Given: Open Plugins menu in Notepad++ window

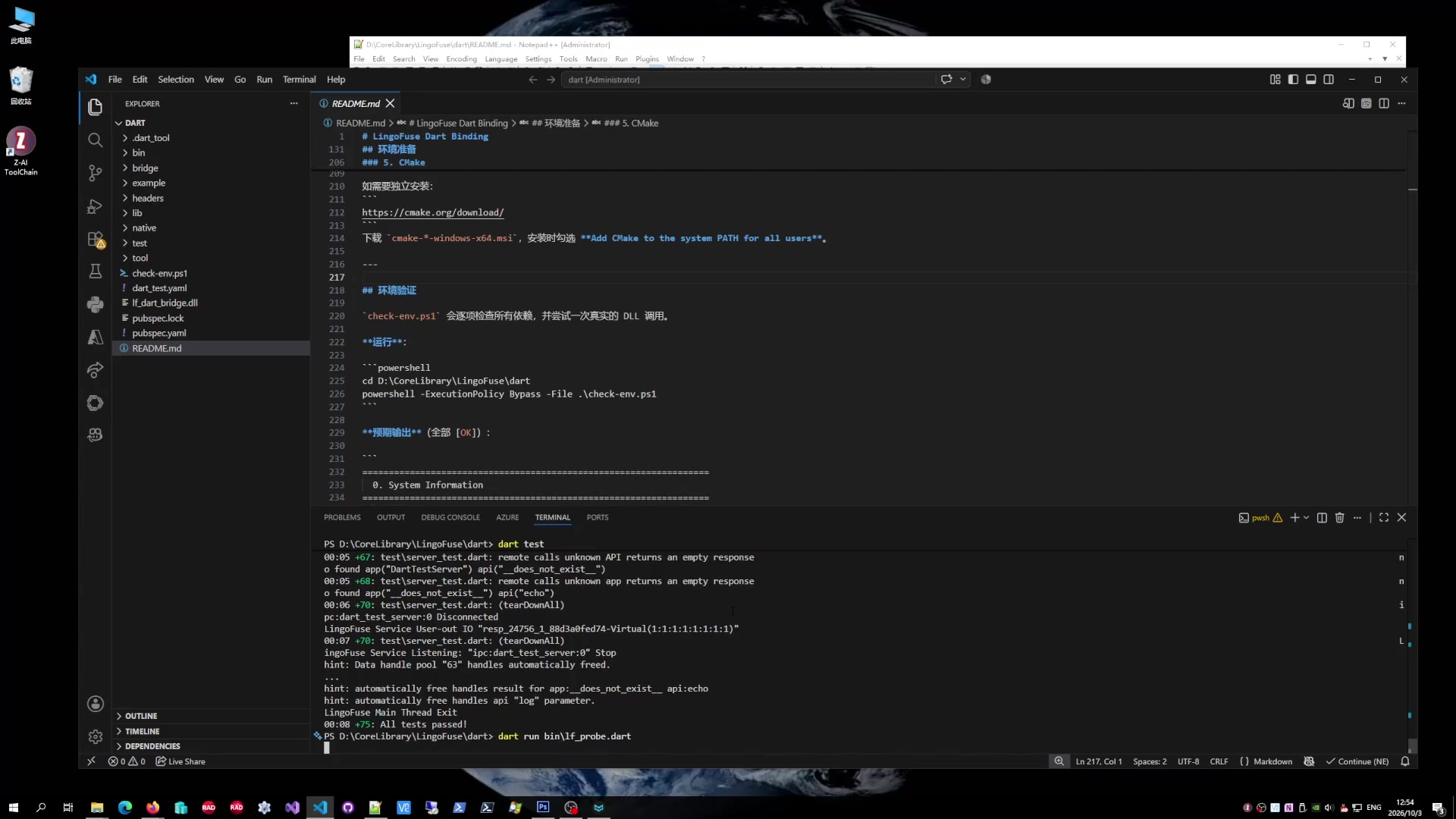Looking at the screenshot, I should click(647, 59).
